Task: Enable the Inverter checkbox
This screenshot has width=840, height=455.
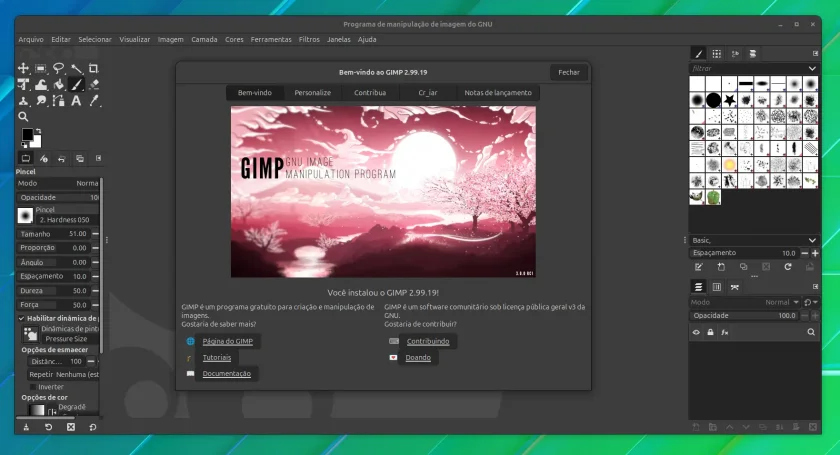Action: click(x=33, y=387)
